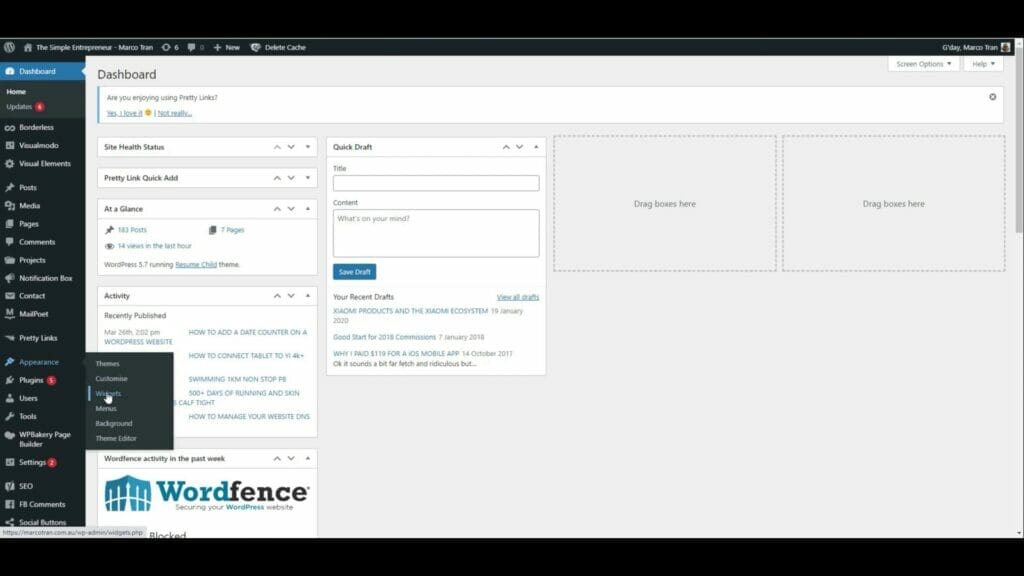Expand the Help dropdown
Viewport: 1024px width, 576px height.
981,63
